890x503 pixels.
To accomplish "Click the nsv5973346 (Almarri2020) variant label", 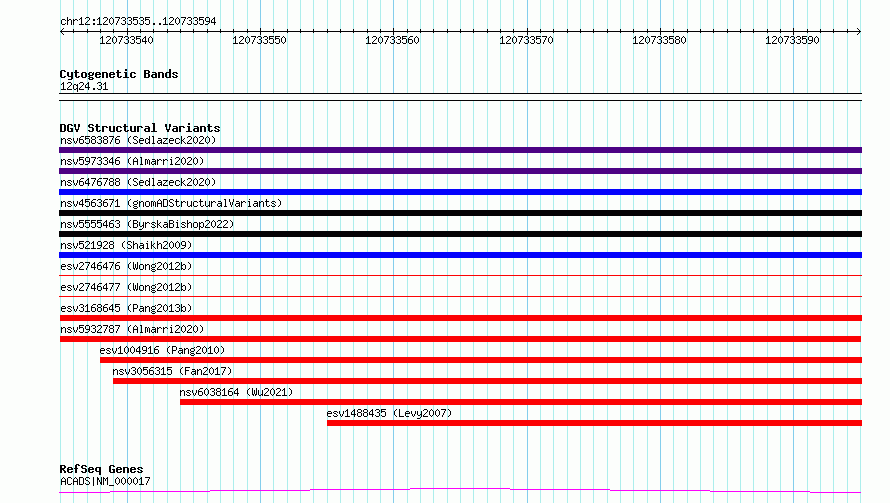I will click(132, 161).
